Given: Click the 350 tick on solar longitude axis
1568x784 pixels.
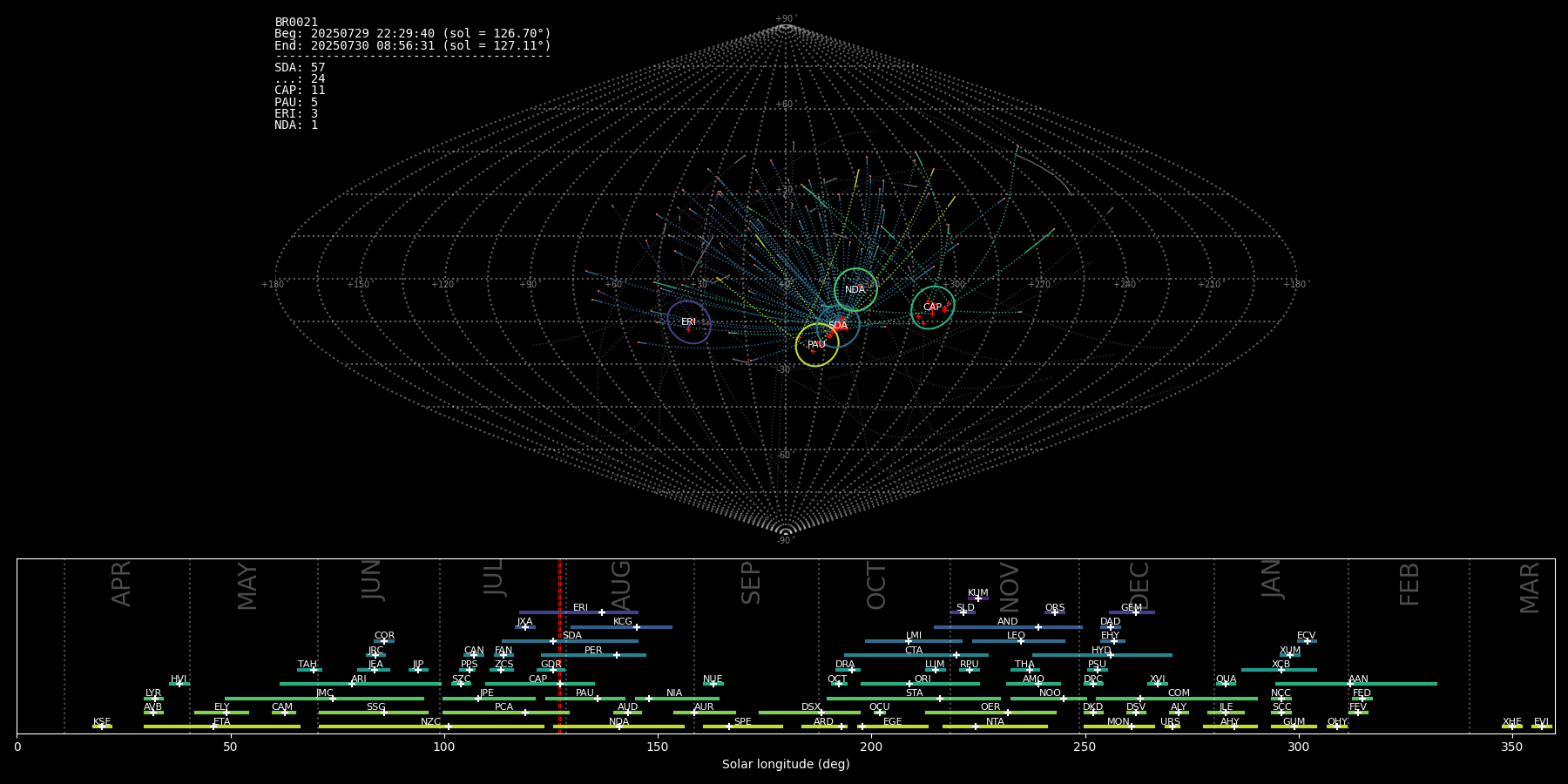Looking at the screenshot, I should click(x=1511, y=747).
